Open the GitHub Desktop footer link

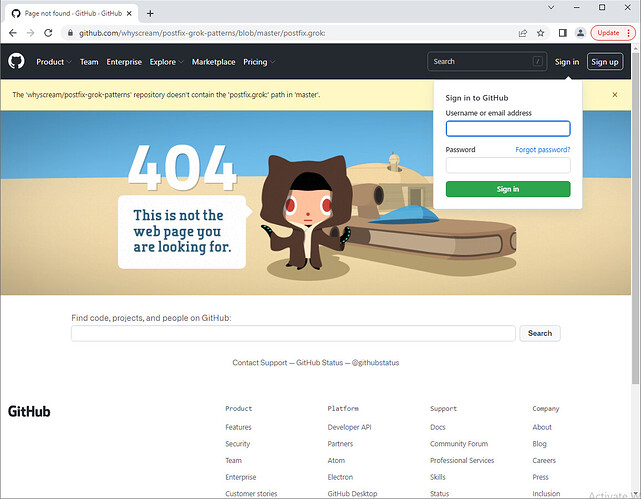pyautogui.click(x=352, y=494)
